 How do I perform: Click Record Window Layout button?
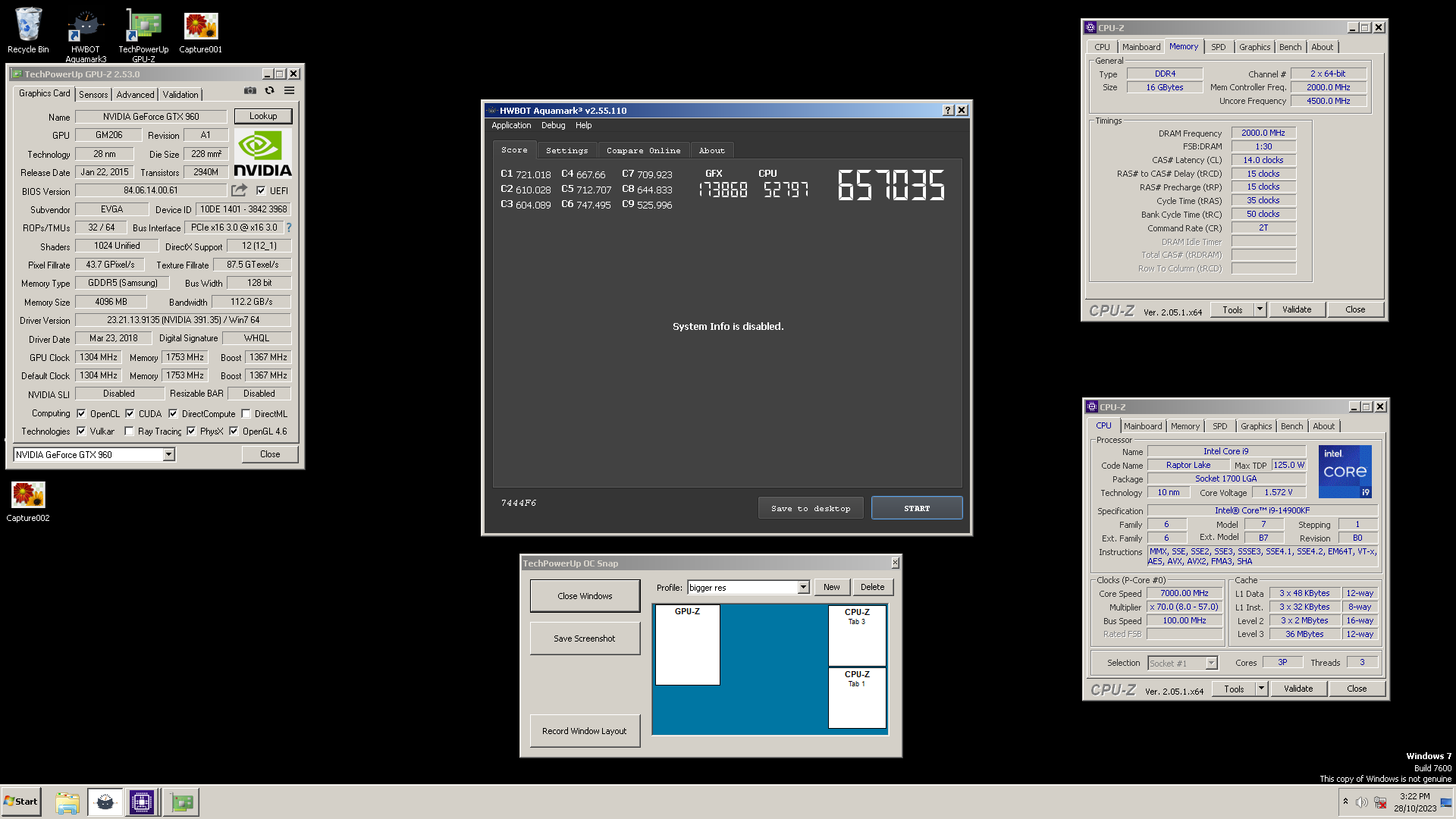point(585,731)
